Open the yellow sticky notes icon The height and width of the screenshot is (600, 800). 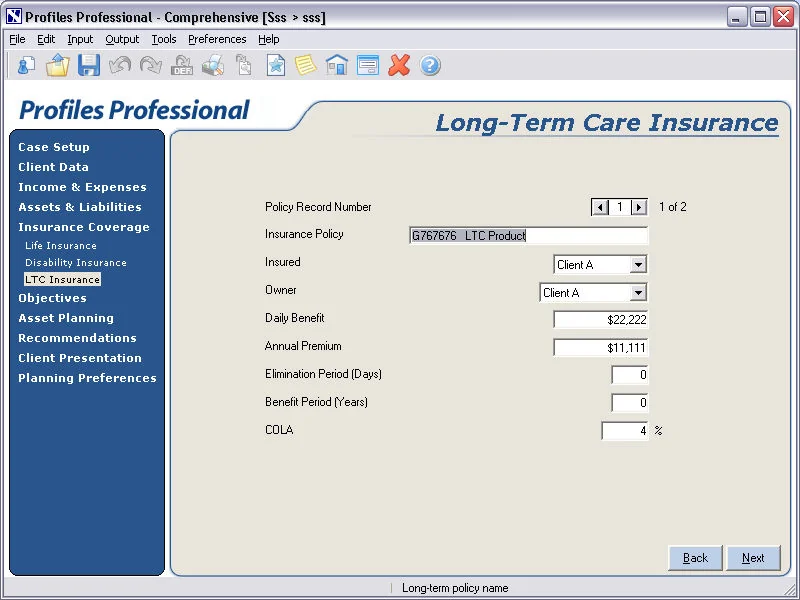306,65
